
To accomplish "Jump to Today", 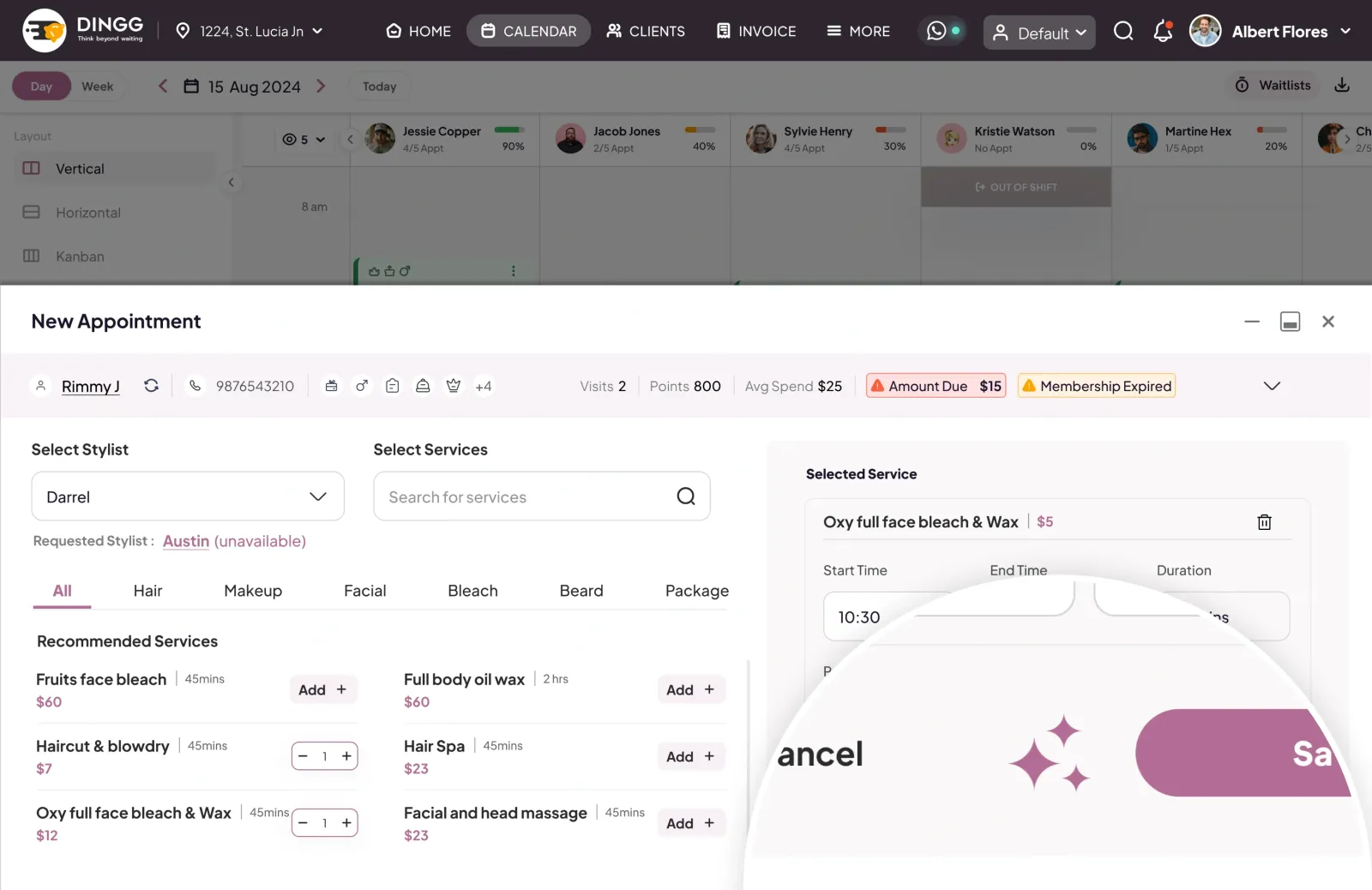I will 379,87.
